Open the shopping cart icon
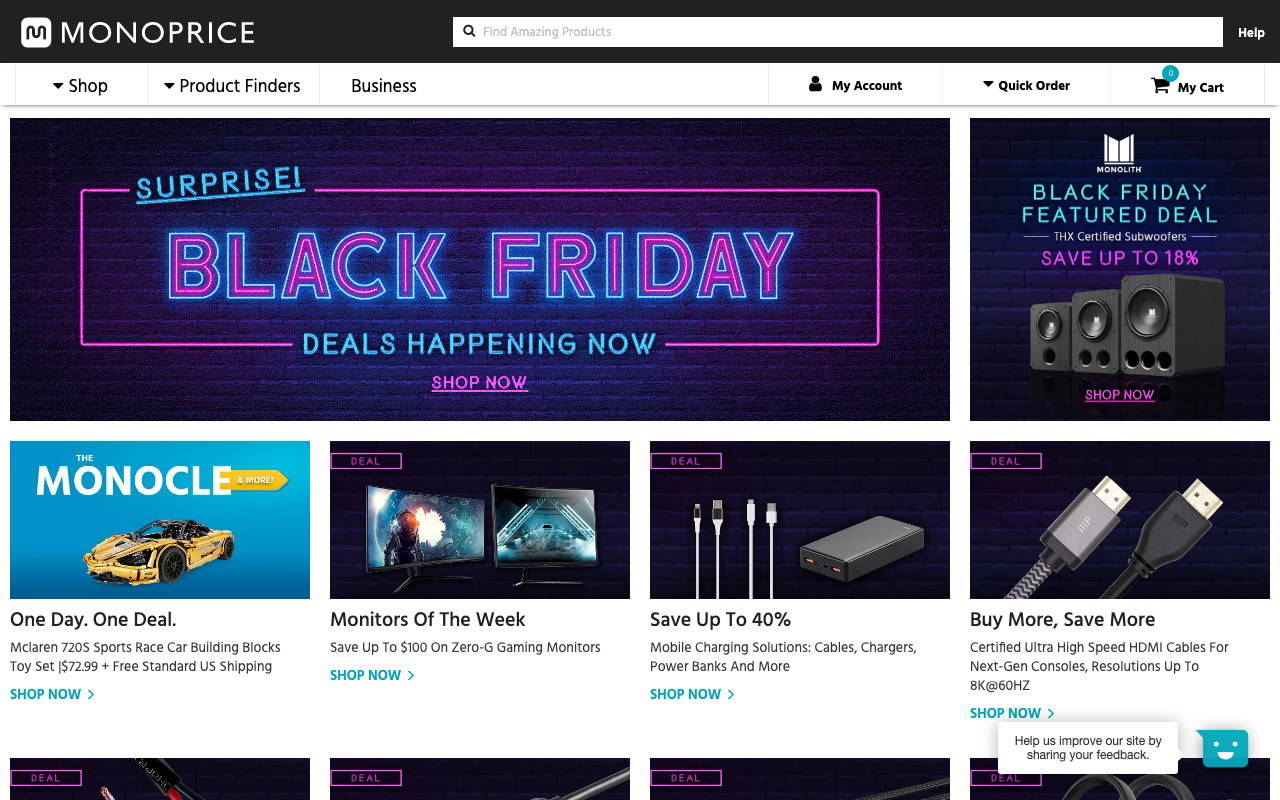Image resolution: width=1280 pixels, height=800 pixels. pyautogui.click(x=1160, y=86)
